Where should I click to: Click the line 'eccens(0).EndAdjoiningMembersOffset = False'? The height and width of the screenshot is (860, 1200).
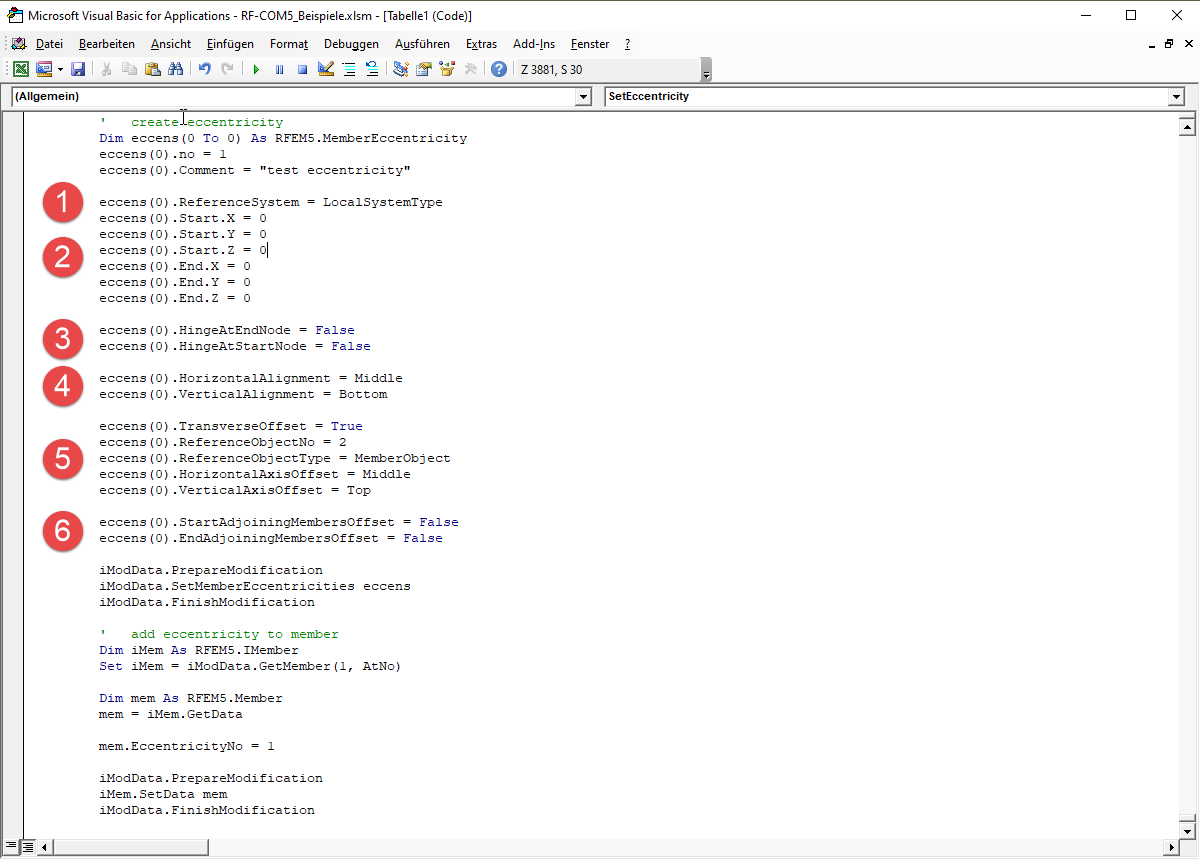270,538
